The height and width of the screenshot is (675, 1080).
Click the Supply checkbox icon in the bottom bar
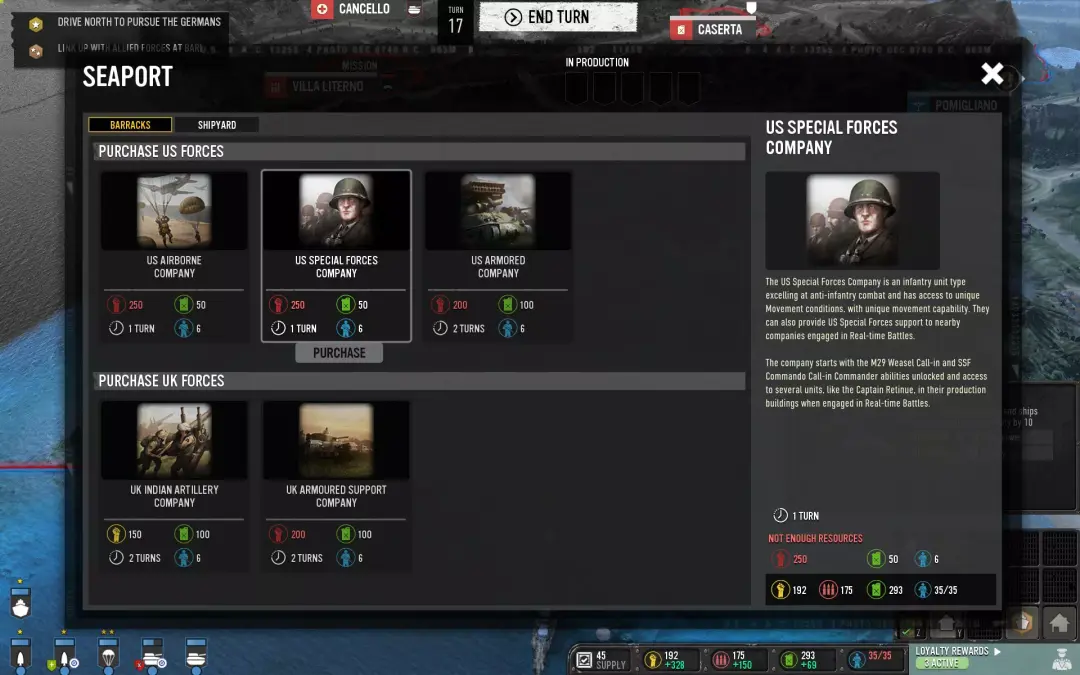tap(584, 661)
